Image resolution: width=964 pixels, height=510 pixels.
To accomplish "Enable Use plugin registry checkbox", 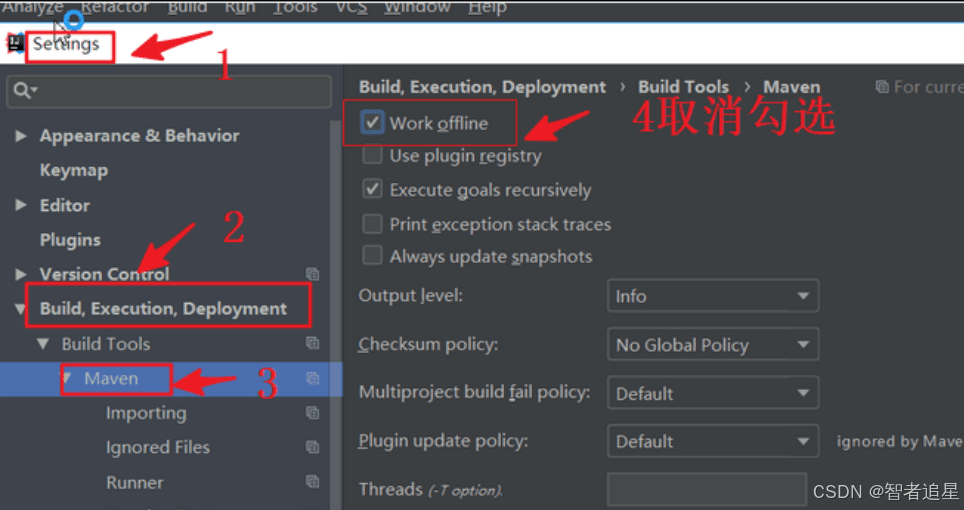I will coord(372,155).
